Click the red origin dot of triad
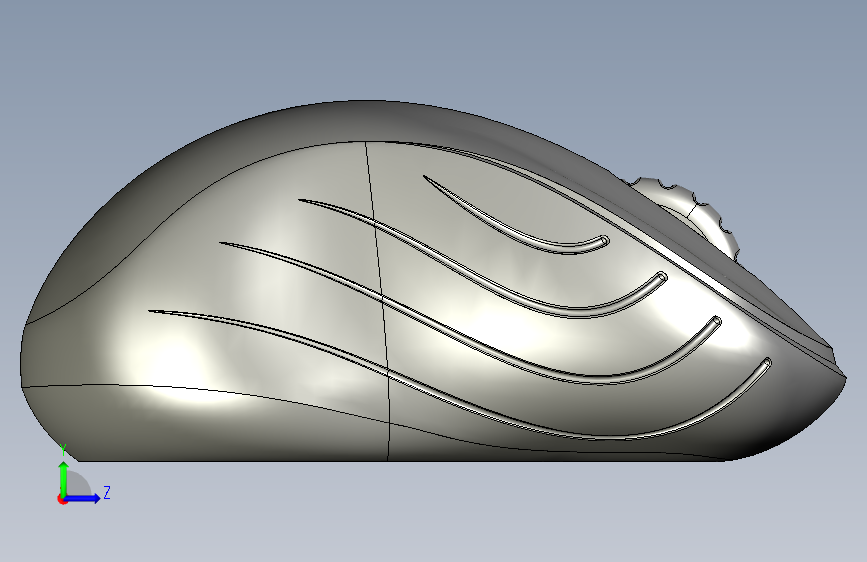 [x=62, y=499]
